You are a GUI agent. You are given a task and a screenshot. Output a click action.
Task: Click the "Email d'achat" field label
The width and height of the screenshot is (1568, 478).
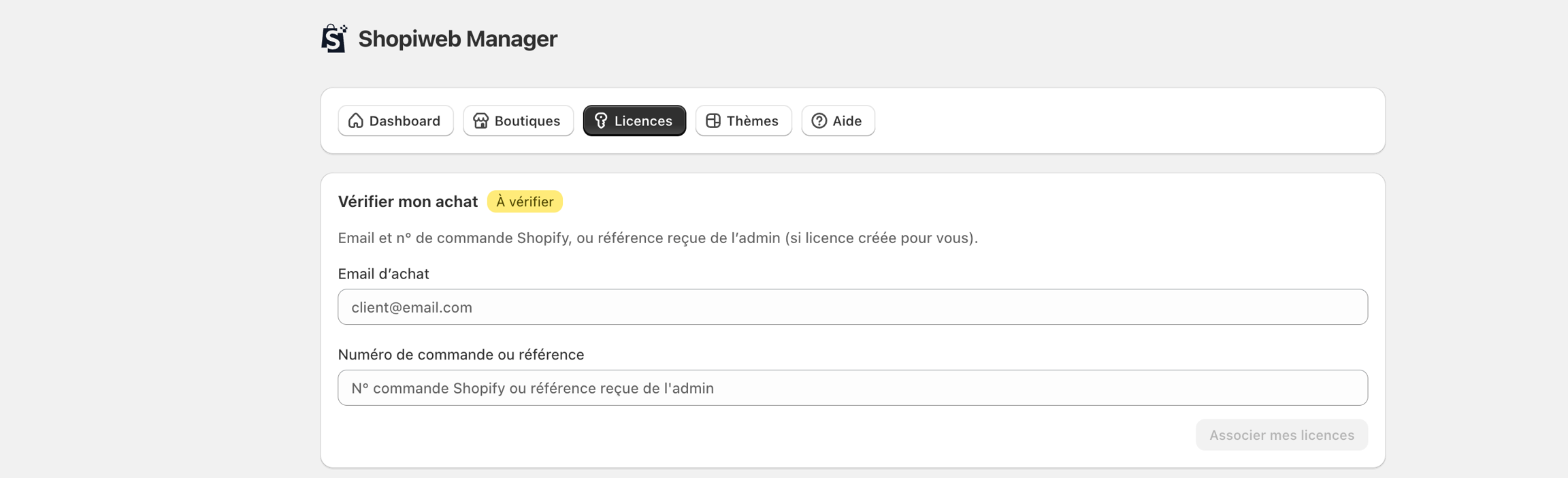click(x=383, y=274)
